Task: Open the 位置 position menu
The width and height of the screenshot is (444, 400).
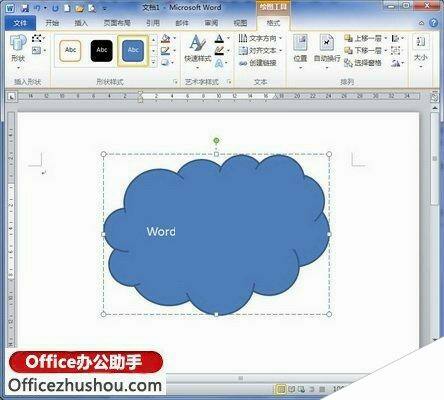Action: (300, 52)
